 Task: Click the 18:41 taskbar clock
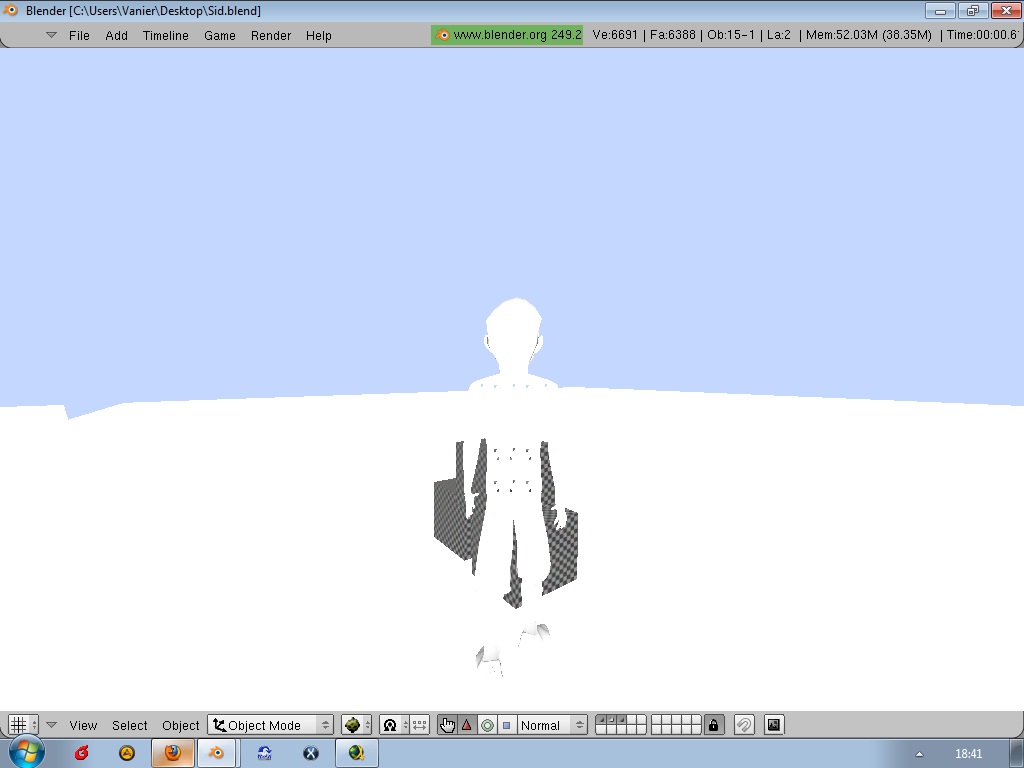[968, 754]
